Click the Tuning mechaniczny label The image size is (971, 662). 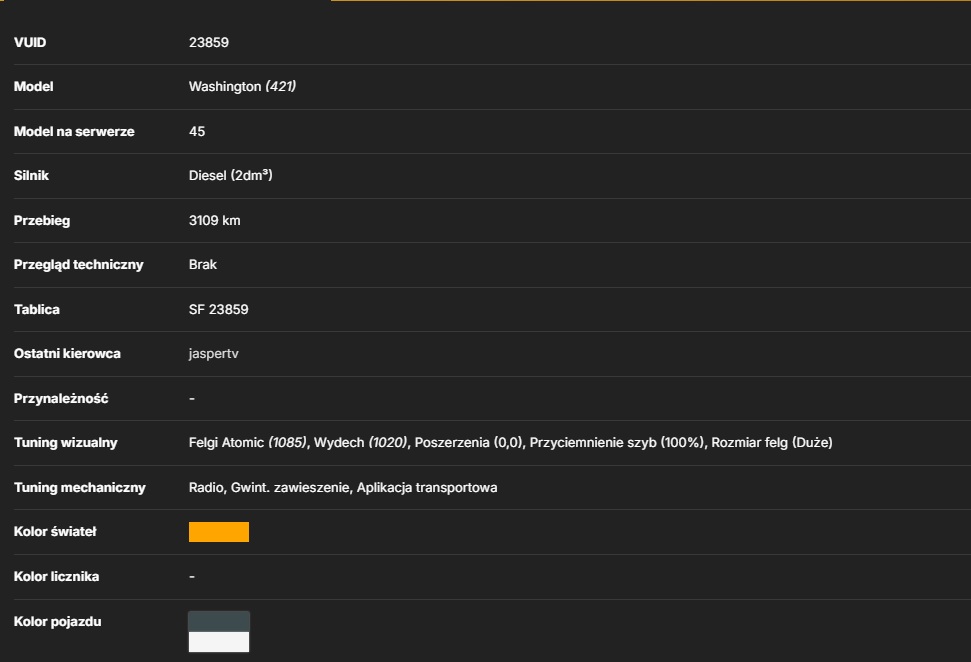point(79,487)
